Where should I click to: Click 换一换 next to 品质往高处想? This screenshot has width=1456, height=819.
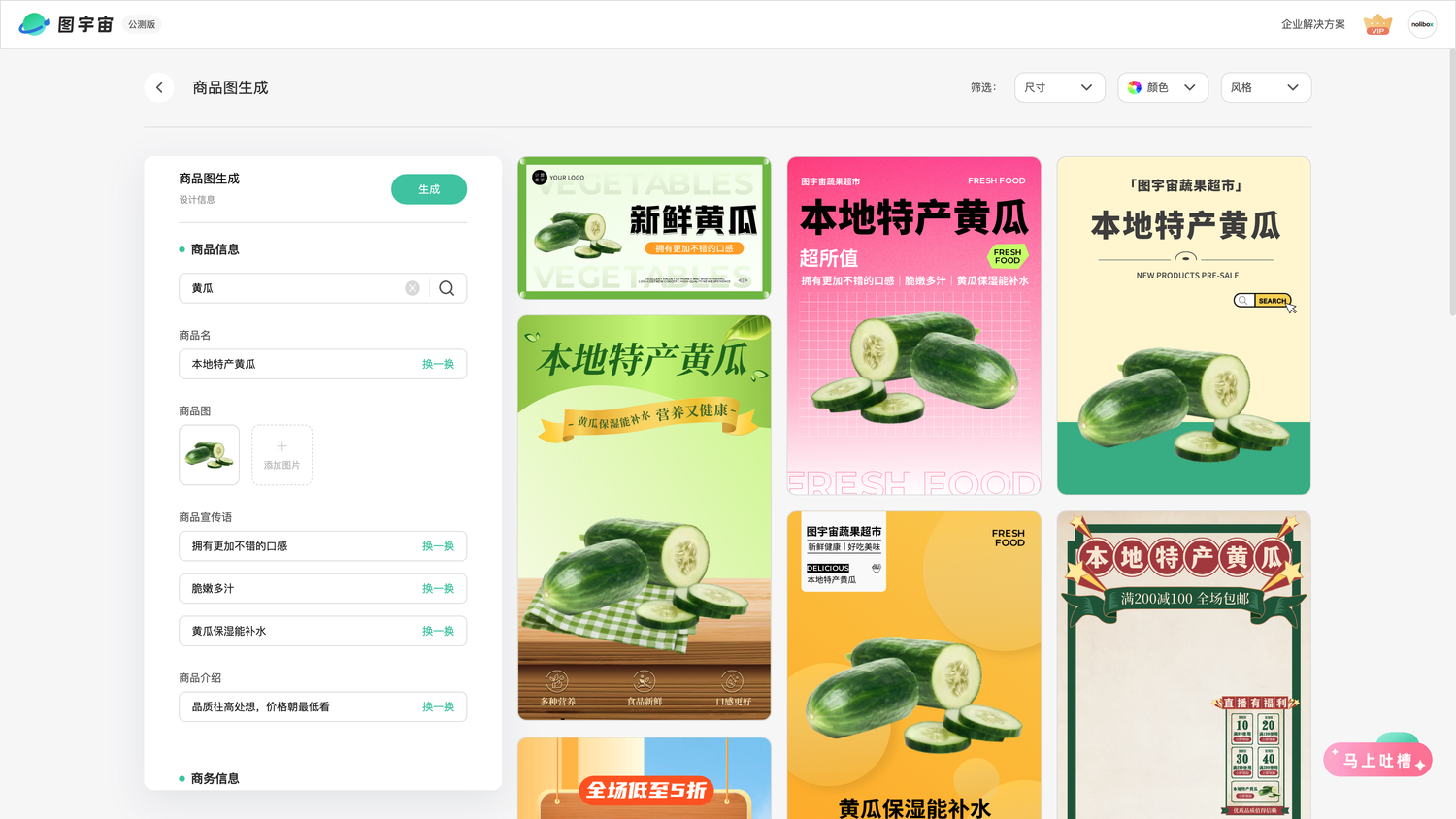(438, 706)
